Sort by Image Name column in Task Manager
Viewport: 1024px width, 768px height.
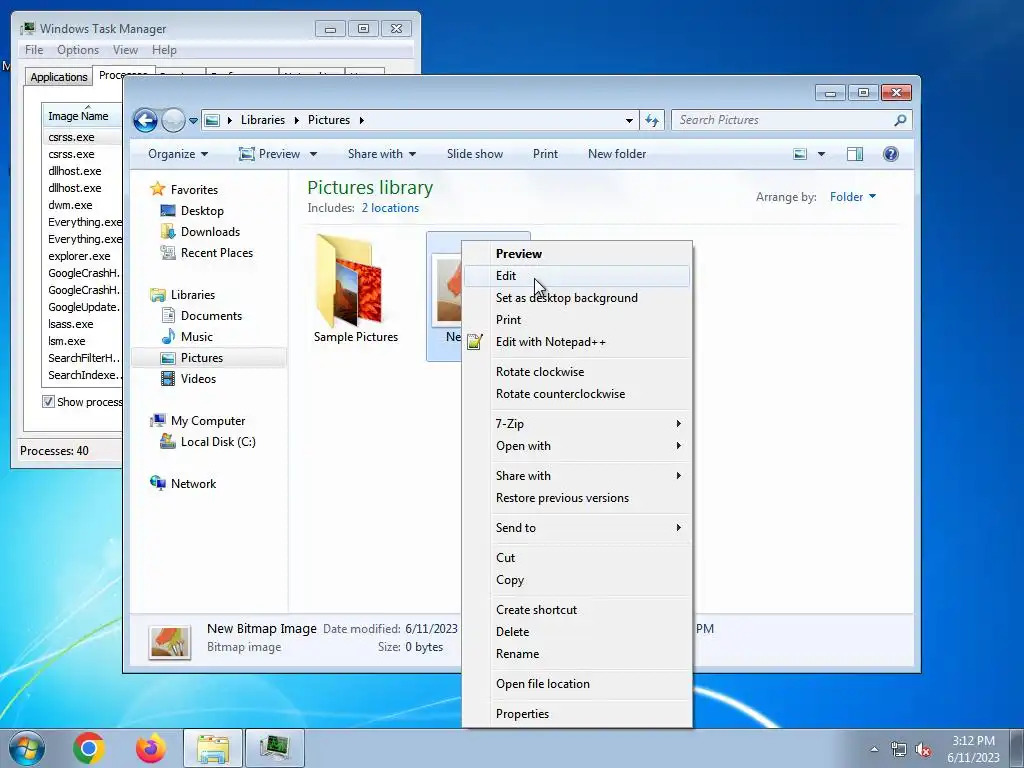(82, 116)
